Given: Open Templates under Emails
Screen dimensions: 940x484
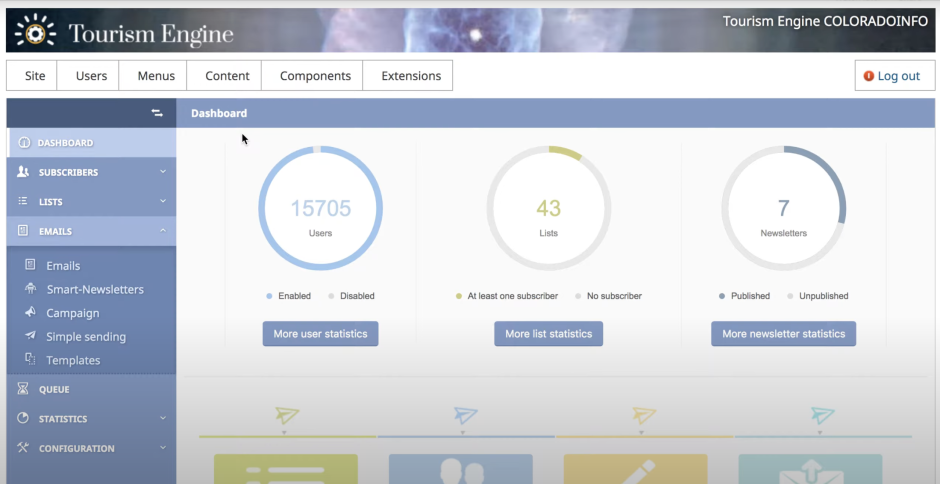Looking at the screenshot, I should 73,360.
